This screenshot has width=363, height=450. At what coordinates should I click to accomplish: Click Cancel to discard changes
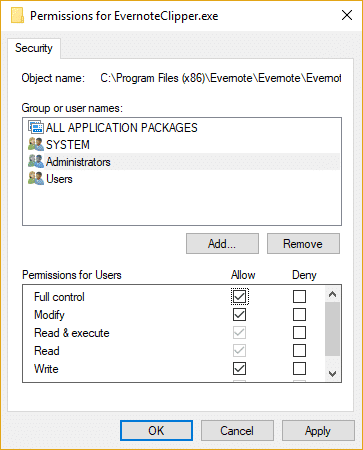pyautogui.click(x=237, y=431)
